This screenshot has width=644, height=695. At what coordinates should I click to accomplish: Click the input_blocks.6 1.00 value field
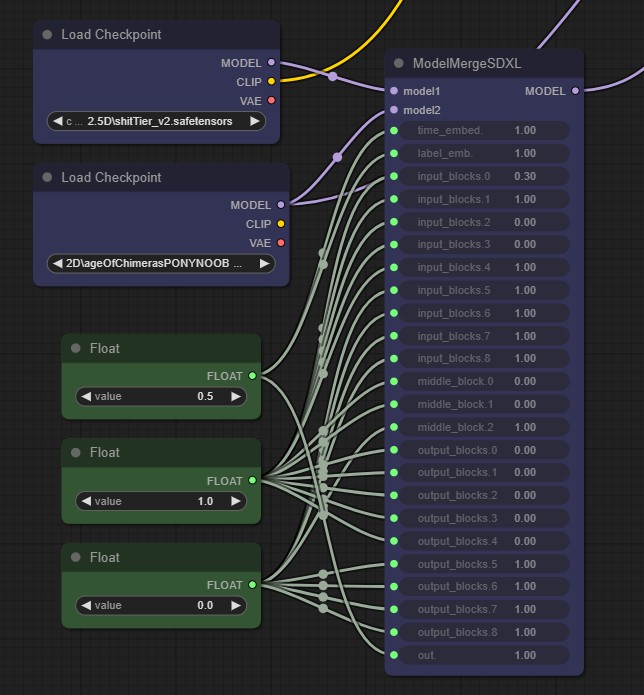[x=484, y=313]
